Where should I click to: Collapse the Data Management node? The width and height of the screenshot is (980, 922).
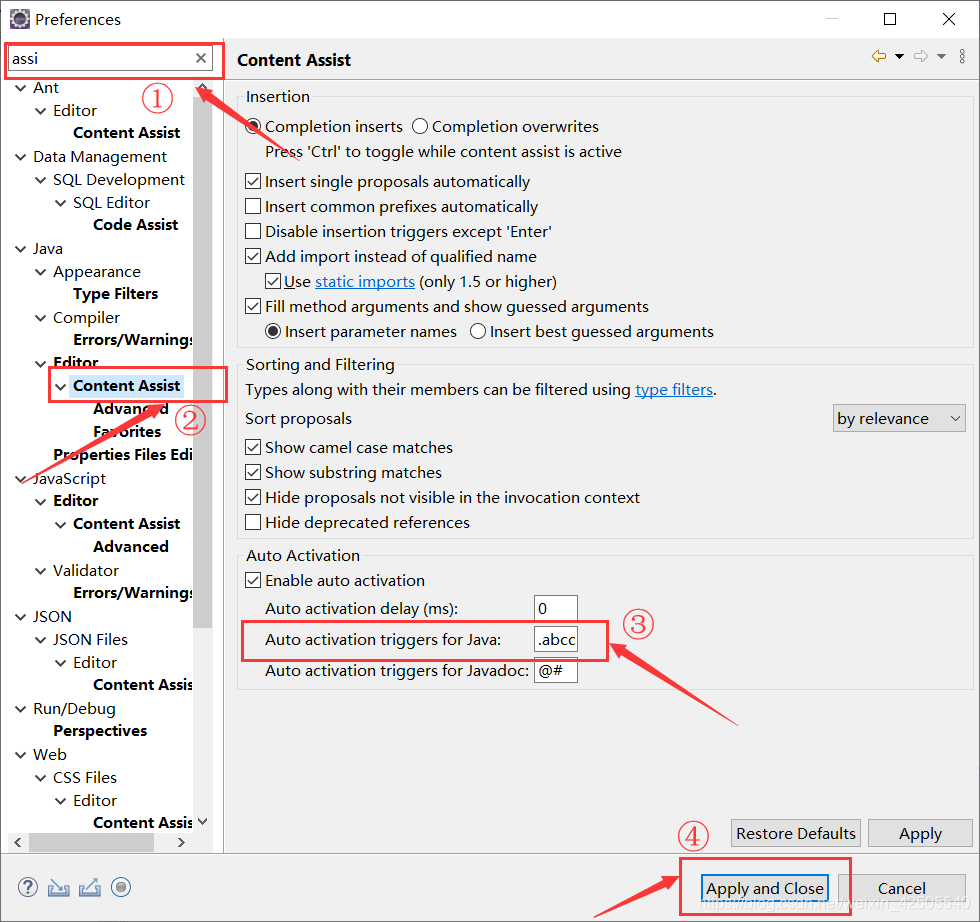tap(21, 157)
